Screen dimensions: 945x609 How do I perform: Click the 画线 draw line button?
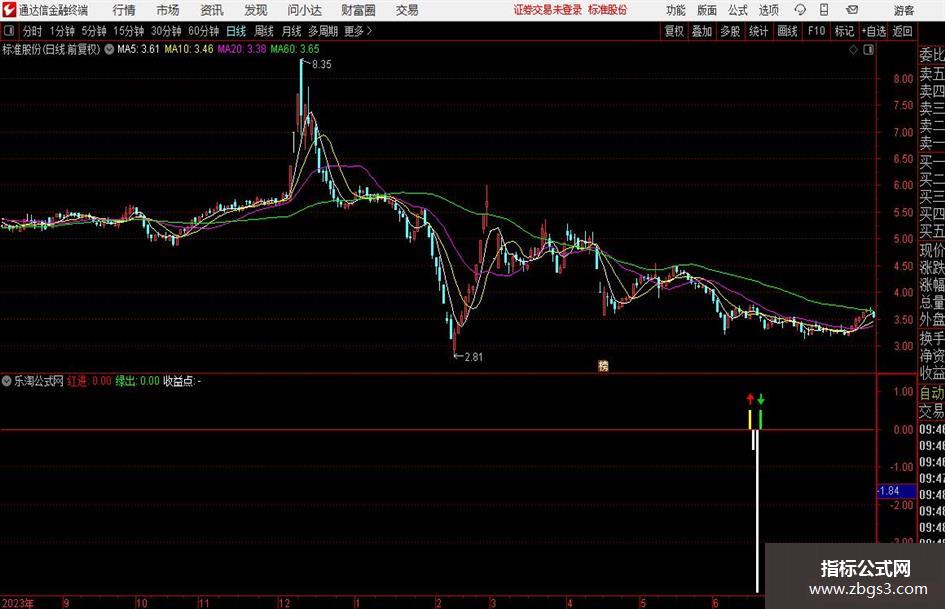coord(787,31)
